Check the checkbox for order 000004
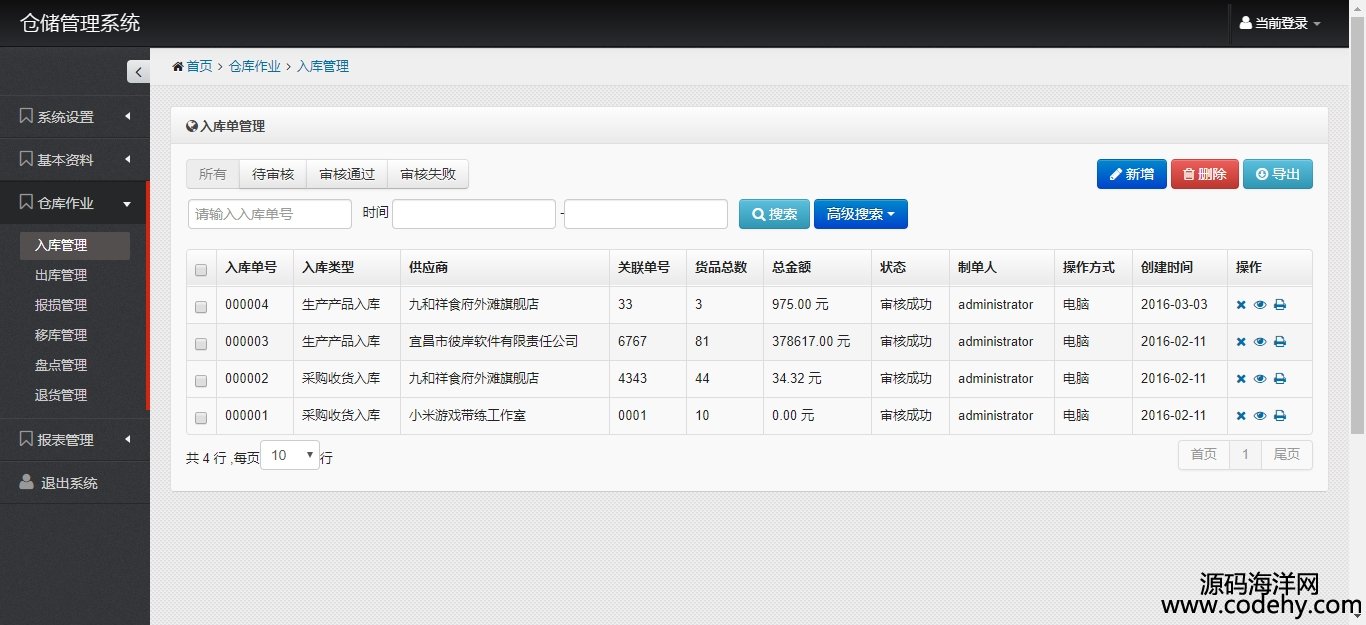This screenshot has width=1366, height=625. pos(201,307)
